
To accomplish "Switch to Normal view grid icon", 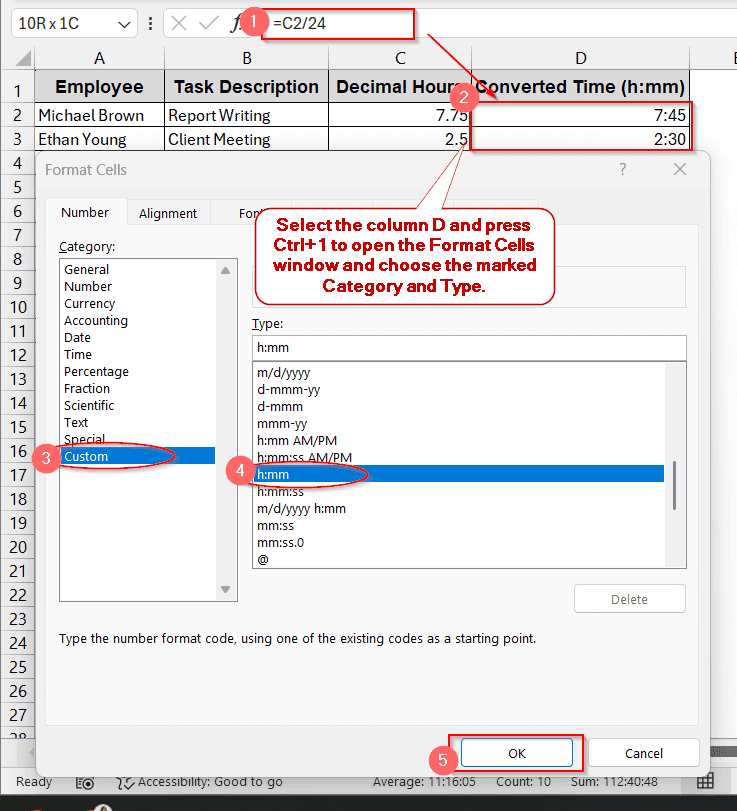I will click(x=705, y=781).
